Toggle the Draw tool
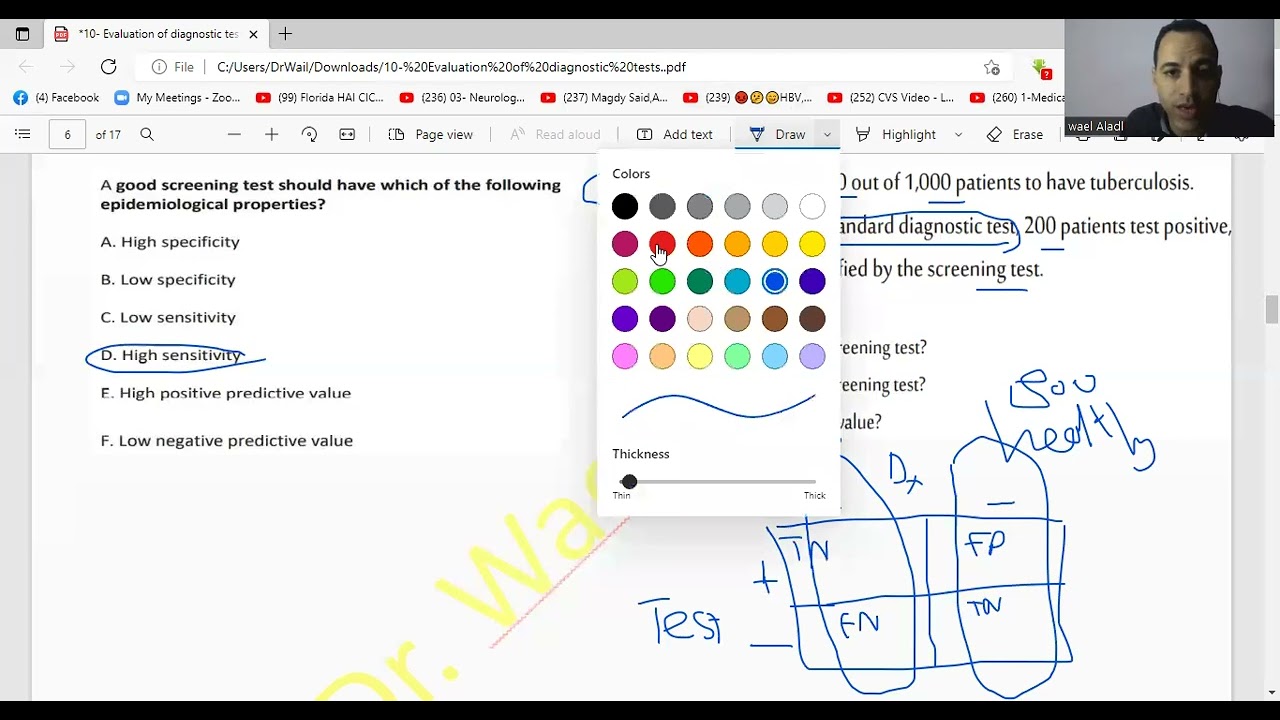The height and width of the screenshot is (720, 1280). pyautogui.click(x=778, y=134)
